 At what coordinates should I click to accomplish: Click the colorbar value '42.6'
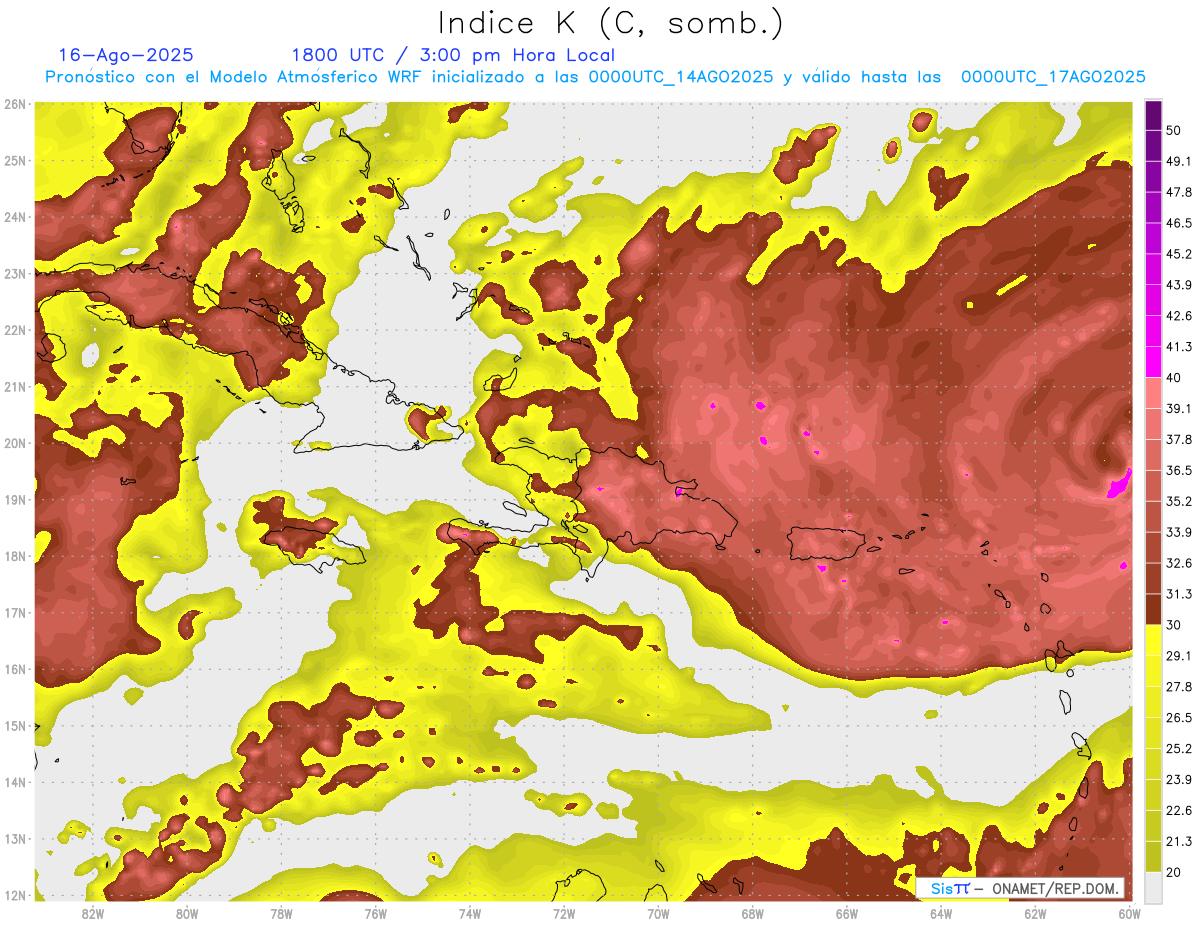tap(1179, 316)
